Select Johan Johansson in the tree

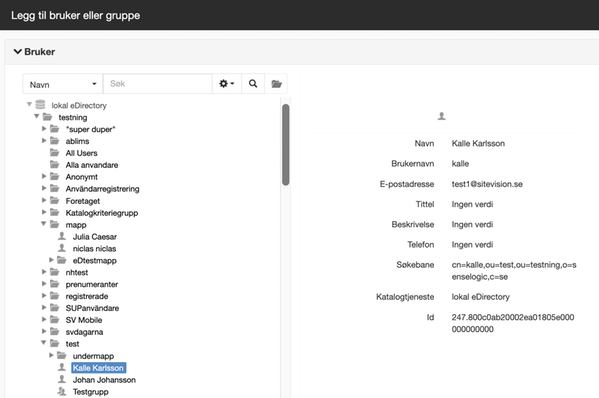[x=104, y=380]
